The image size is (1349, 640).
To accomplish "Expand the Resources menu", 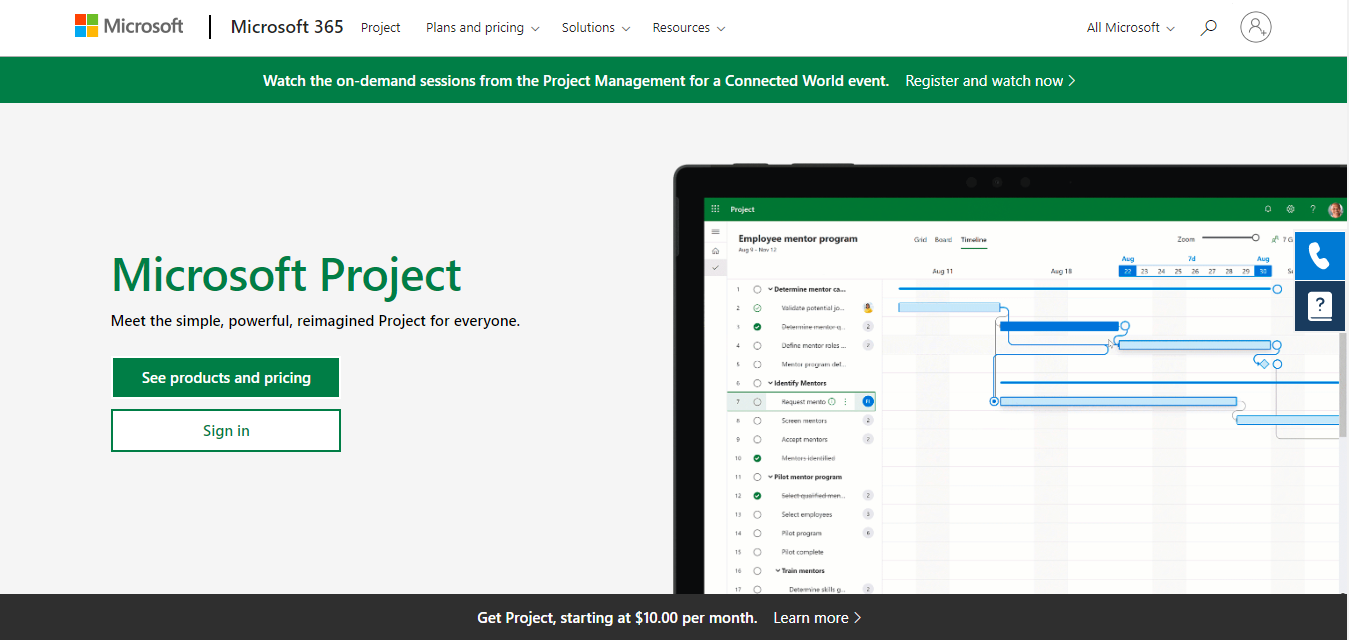I will click(689, 28).
